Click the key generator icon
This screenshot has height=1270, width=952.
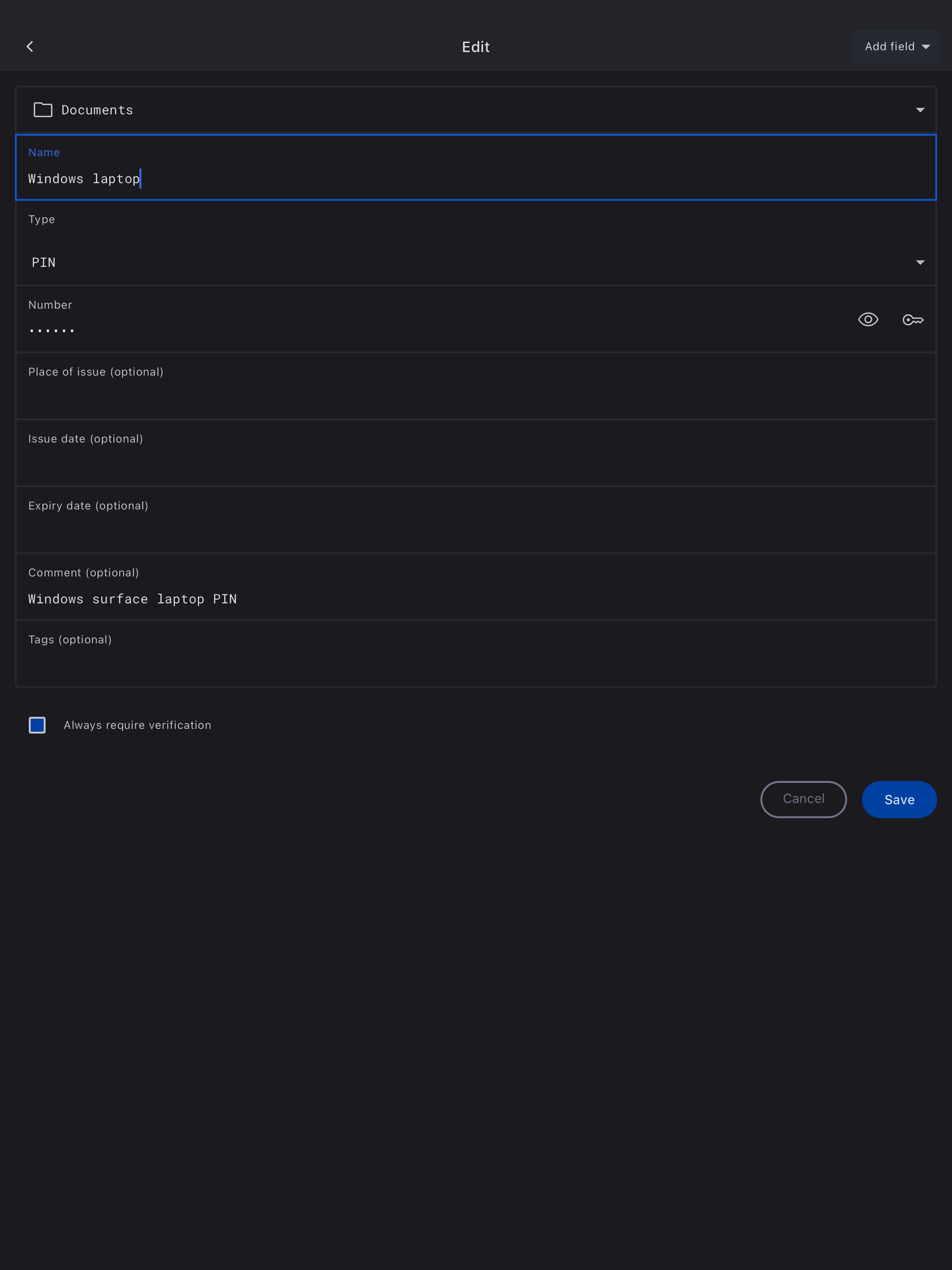point(912,320)
